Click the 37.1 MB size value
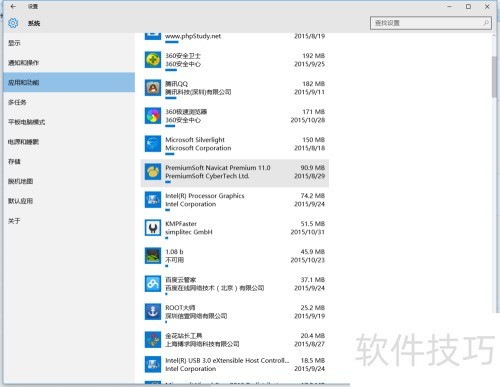Viewport: 500px width, 387px height. click(312, 280)
